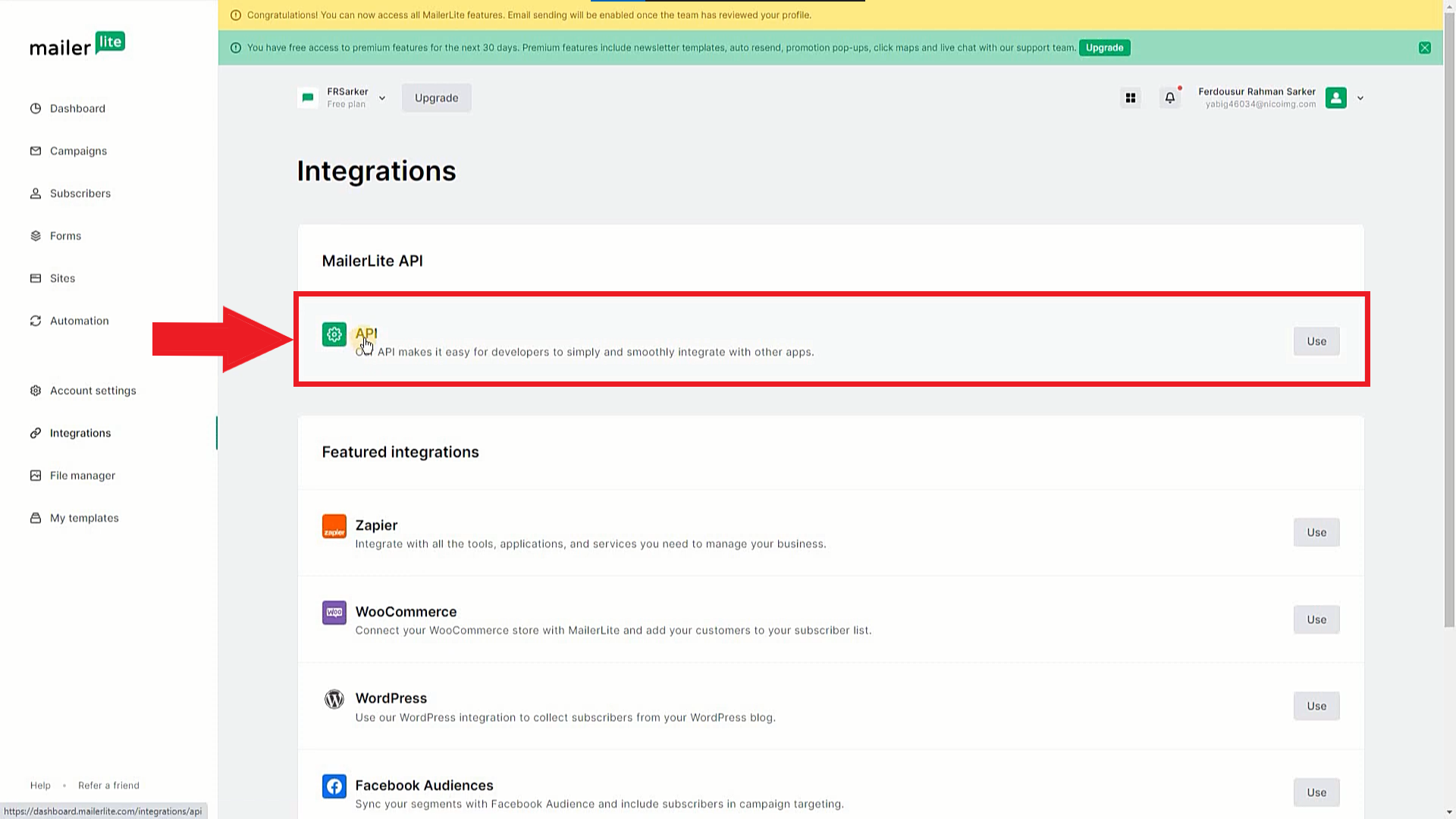Click scrollbar down arrow
Screen dimensions: 1456x819
point(1449,813)
